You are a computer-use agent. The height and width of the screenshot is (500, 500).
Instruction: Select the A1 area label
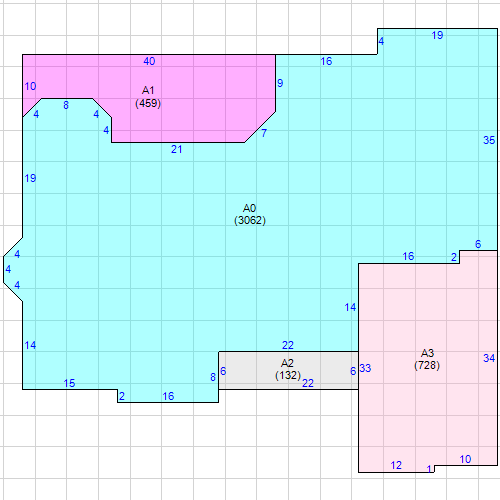(x=148, y=90)
